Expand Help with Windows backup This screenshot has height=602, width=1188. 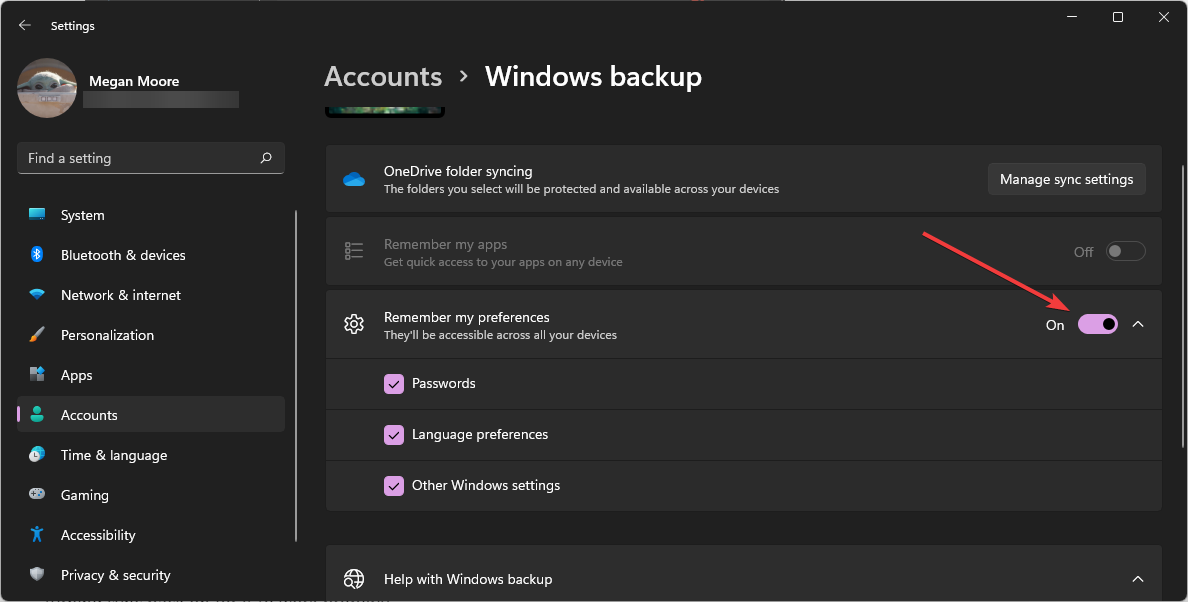coord(1138,579)
